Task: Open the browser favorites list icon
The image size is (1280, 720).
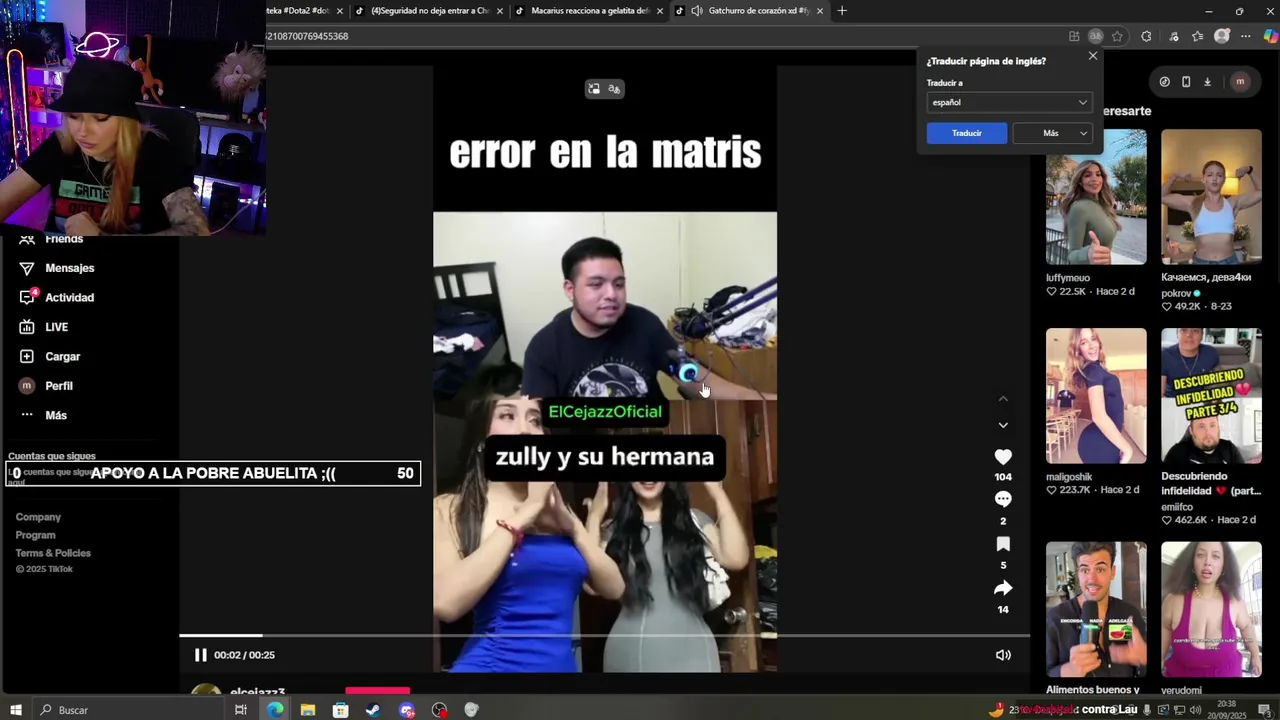Action: click(1198, 36)
